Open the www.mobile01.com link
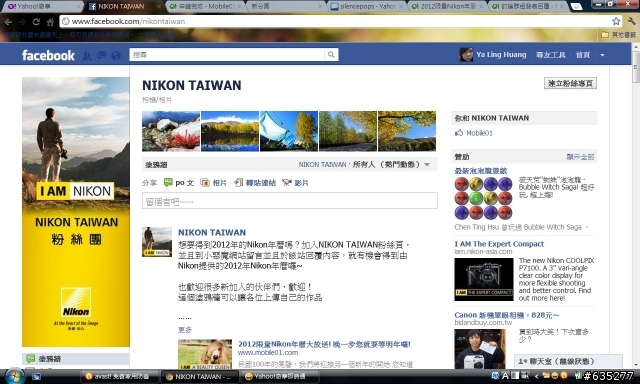 268,353
